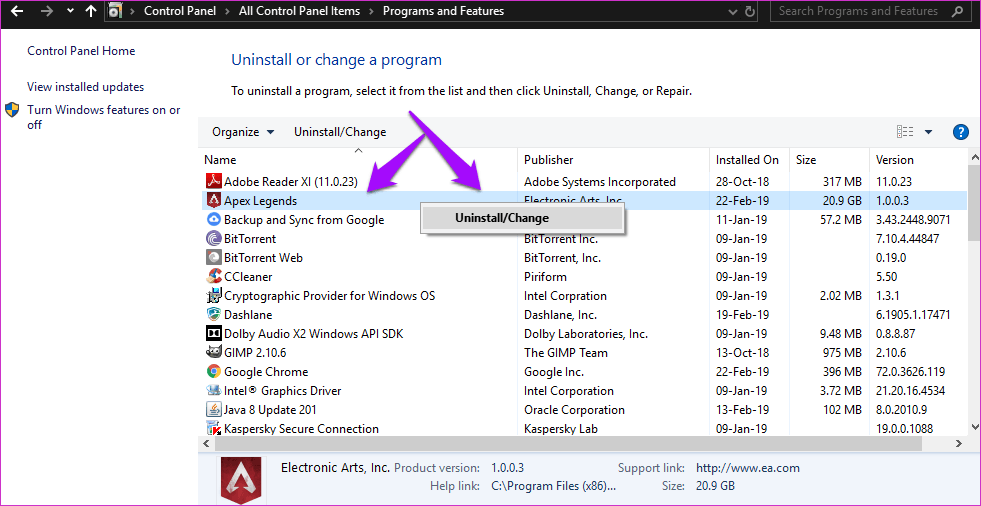Click All Control Panel Items breadcrumb
The image size is (981, 506).
(299, 11)
